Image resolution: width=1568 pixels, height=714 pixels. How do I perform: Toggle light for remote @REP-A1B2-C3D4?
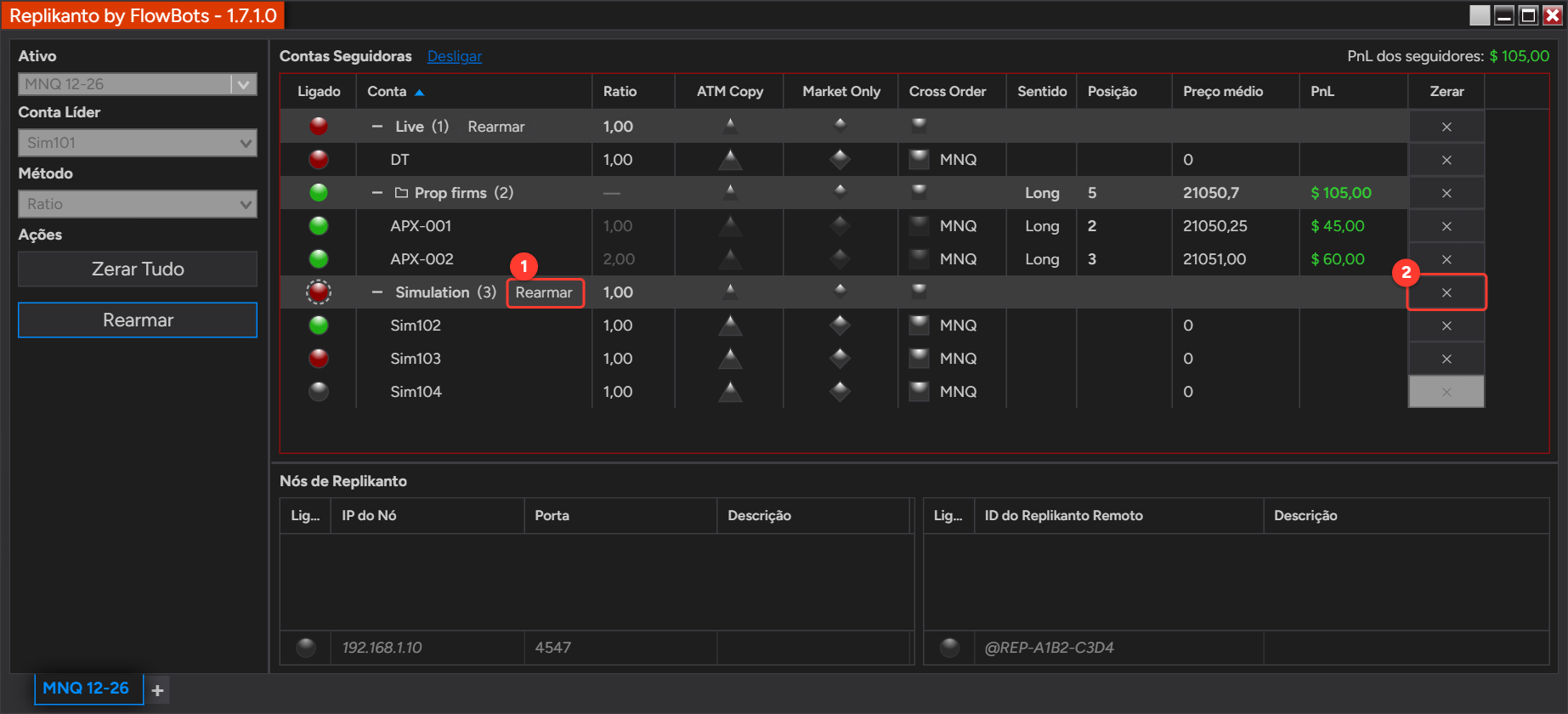[x=949, y=647]
